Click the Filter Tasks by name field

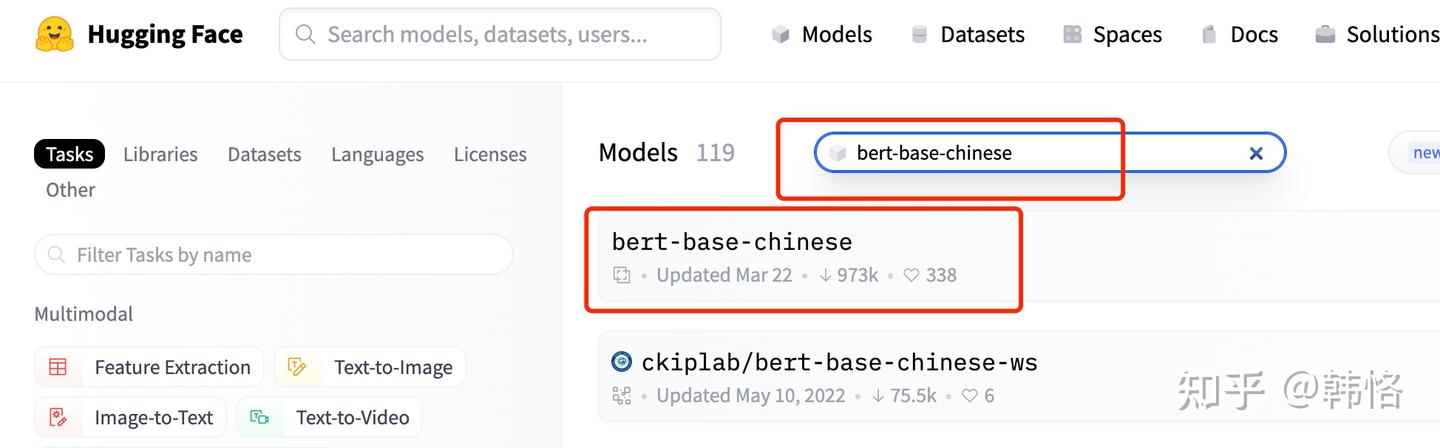[x=274, y=255]
